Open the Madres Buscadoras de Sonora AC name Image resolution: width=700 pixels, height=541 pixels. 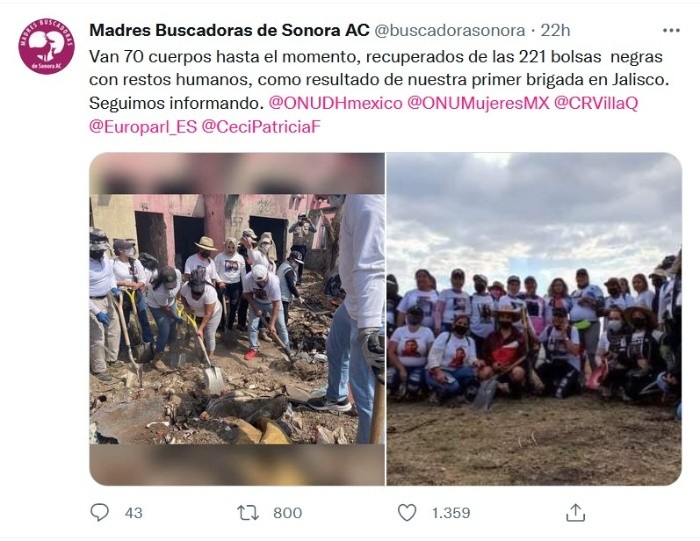click(229, 30)
